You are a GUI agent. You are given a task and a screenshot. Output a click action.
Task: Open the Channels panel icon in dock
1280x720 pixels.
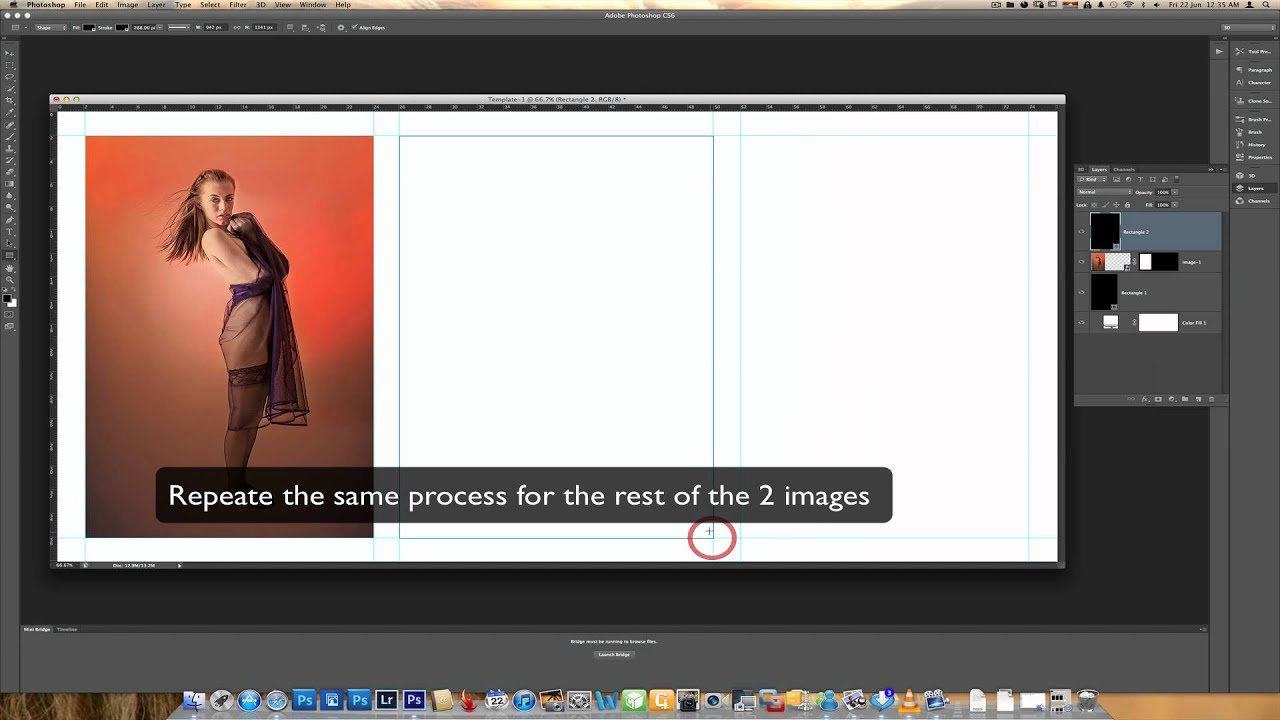(1240, 201)
